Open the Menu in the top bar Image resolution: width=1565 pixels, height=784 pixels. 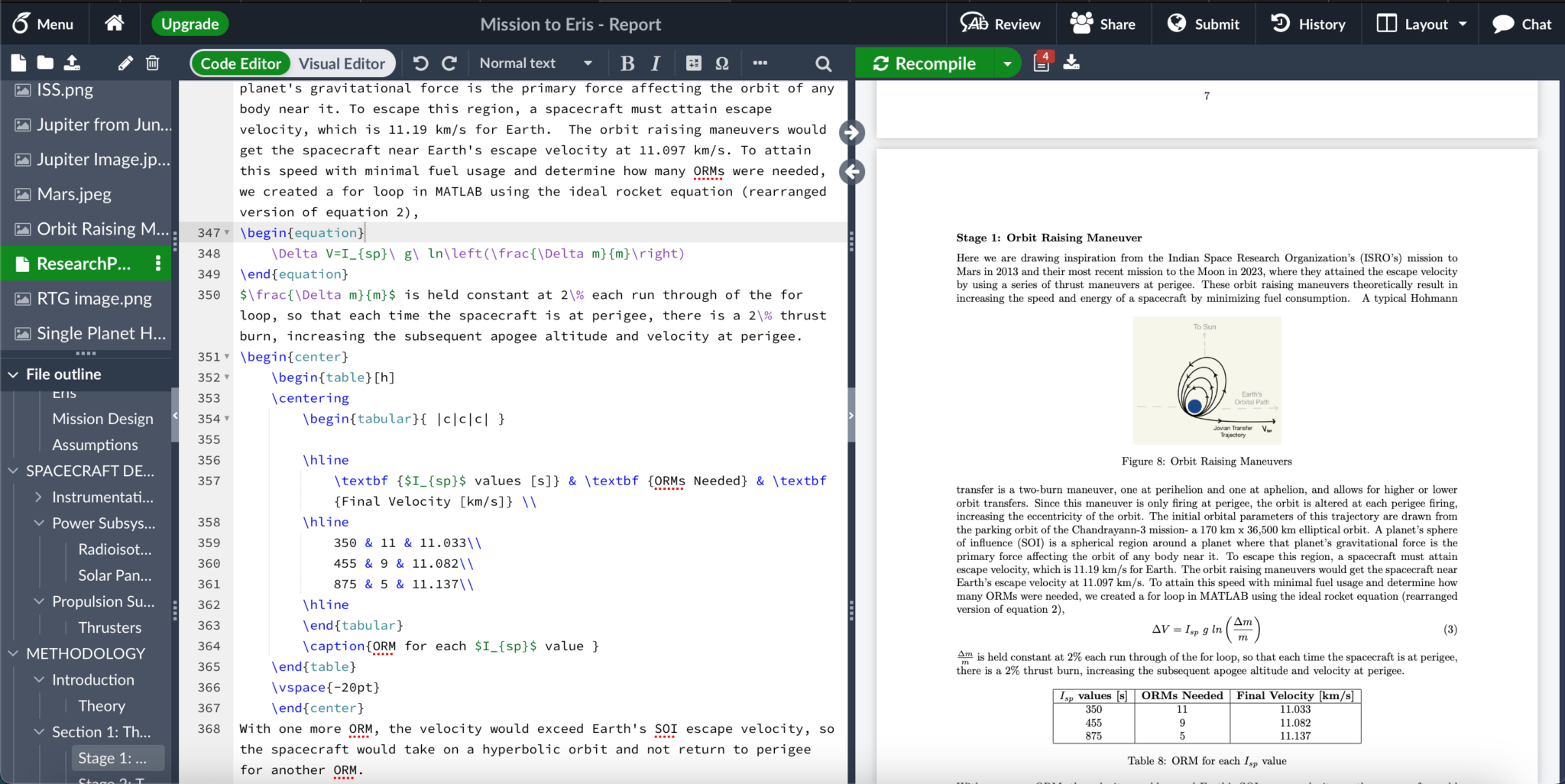44,24
